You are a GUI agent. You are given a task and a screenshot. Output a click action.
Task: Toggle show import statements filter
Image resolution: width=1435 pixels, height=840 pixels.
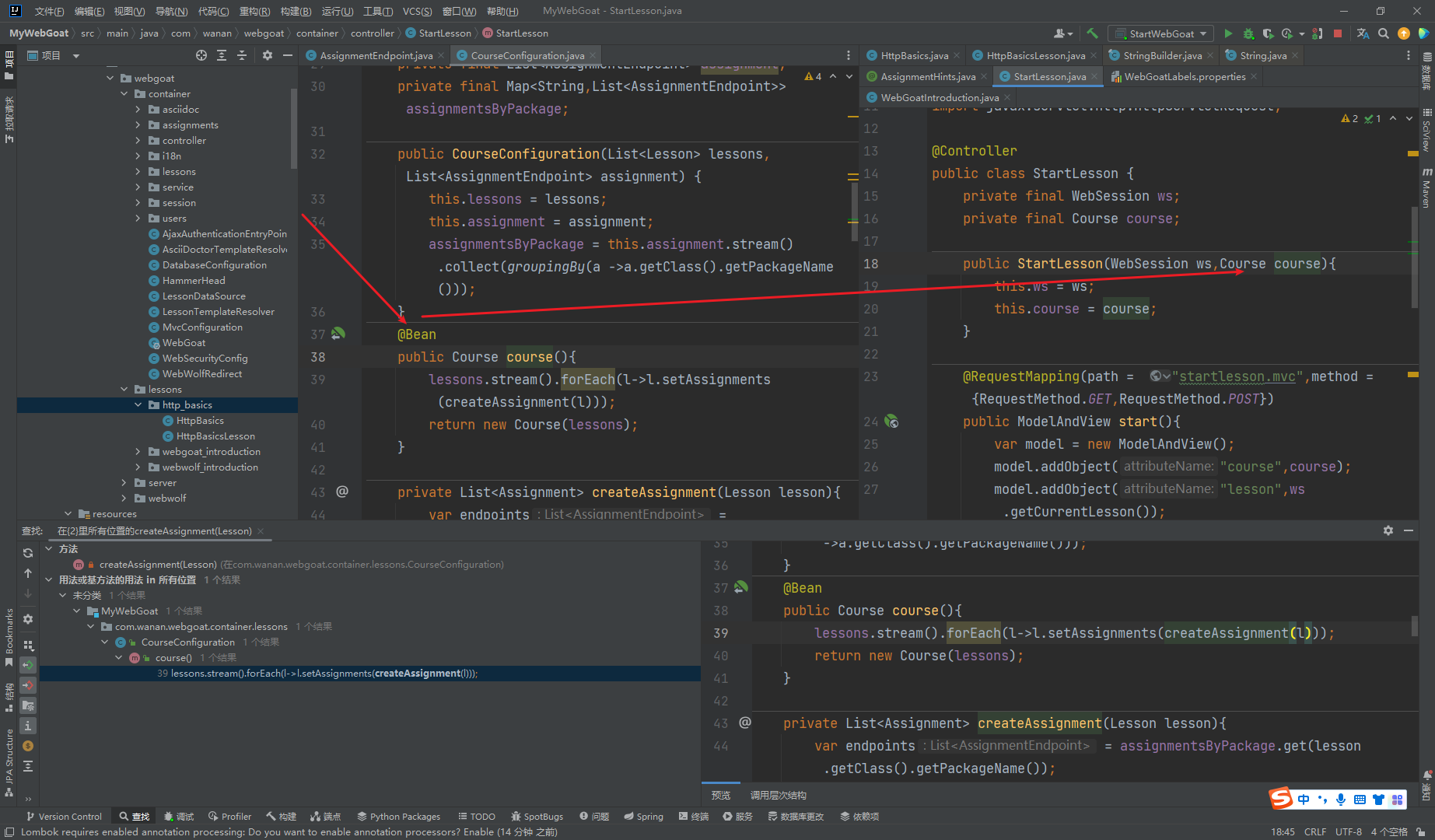click(28, 705)
